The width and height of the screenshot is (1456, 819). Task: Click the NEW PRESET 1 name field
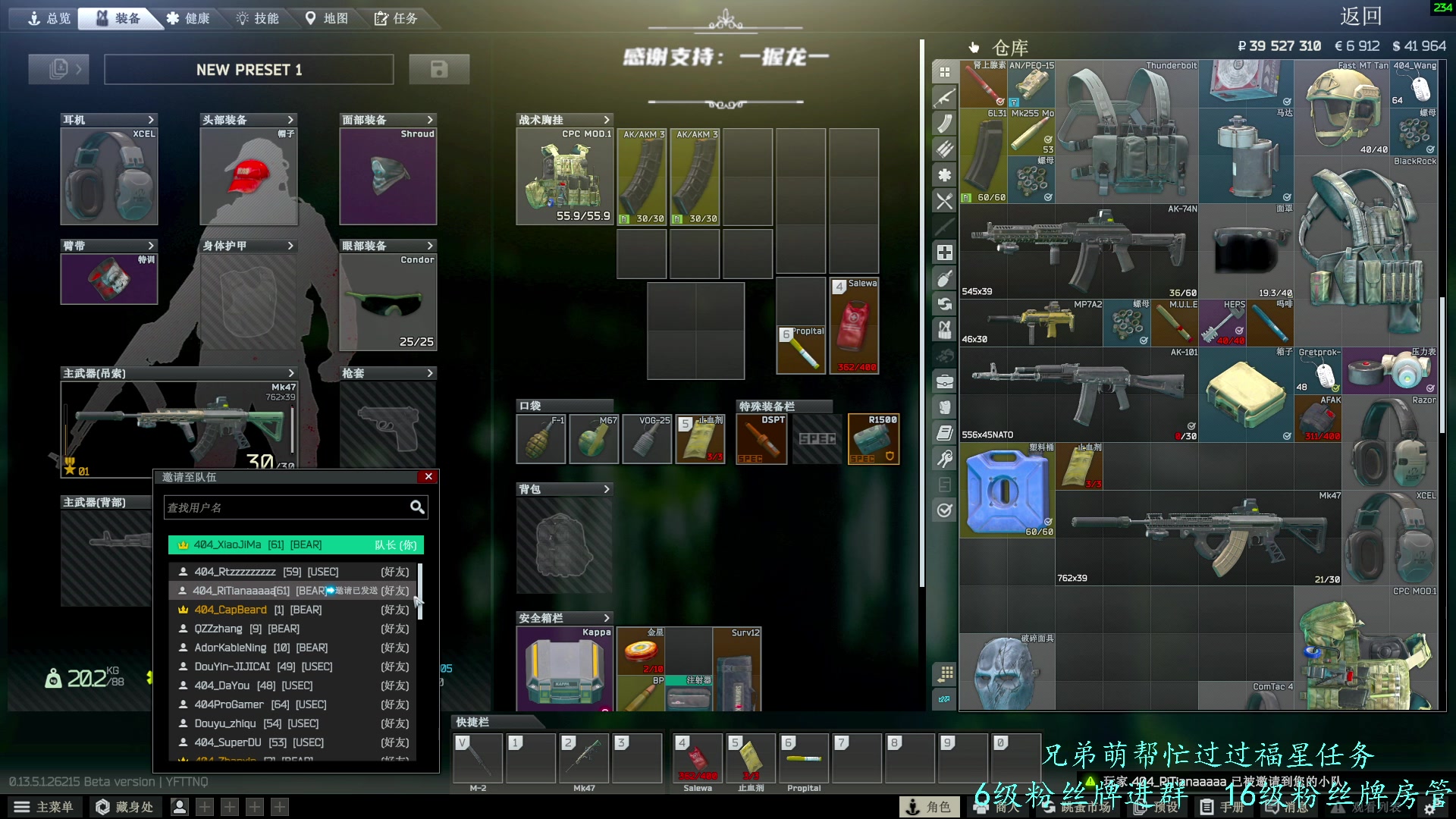[249, 70]
